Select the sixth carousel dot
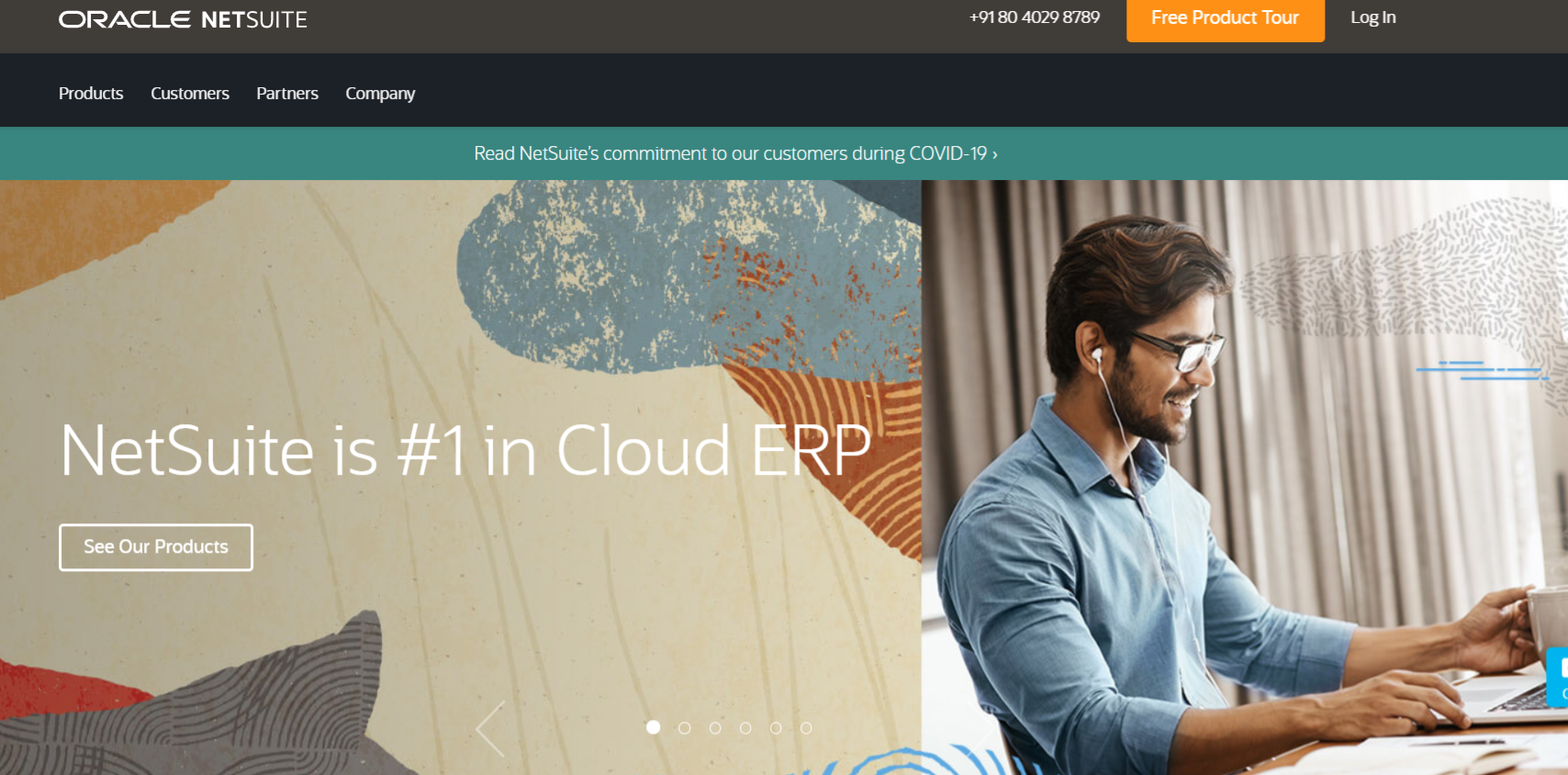The width and height of the screenshot is (1568, 775). [806, 728]
